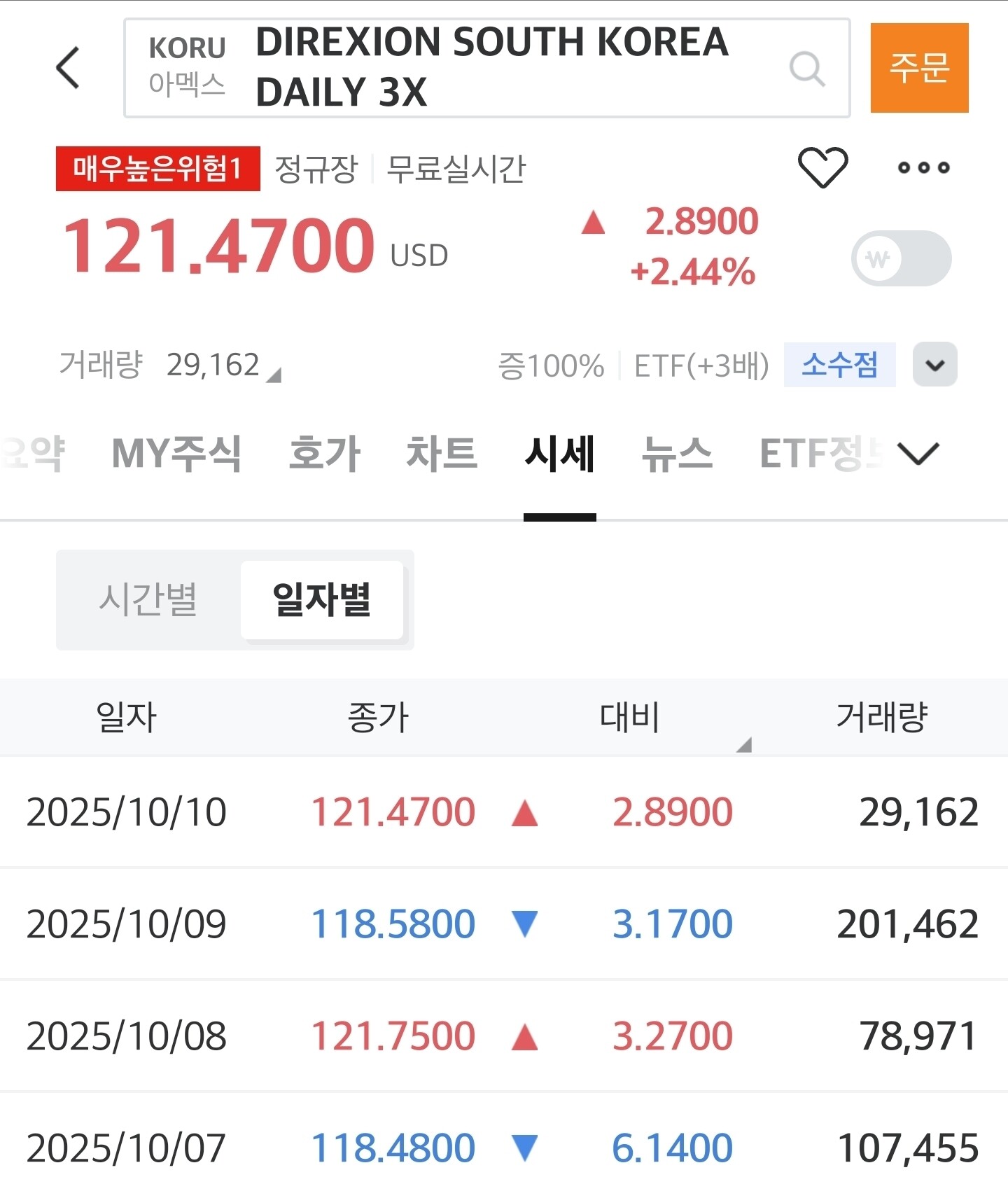Tap the back arrow icon
Screen dimensions: 1008x1198
68,68
